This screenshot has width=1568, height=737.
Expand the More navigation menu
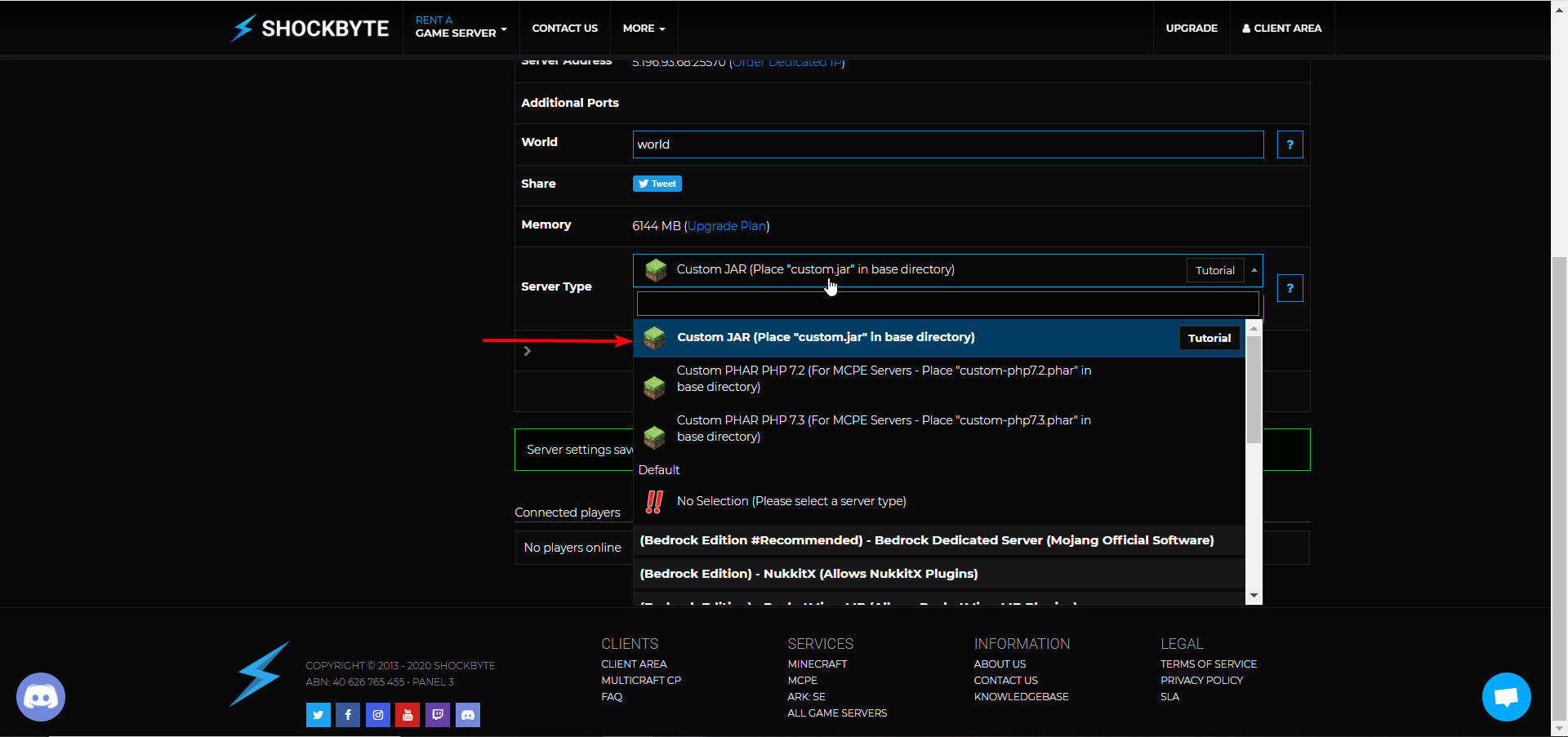(x=644, y=29)
